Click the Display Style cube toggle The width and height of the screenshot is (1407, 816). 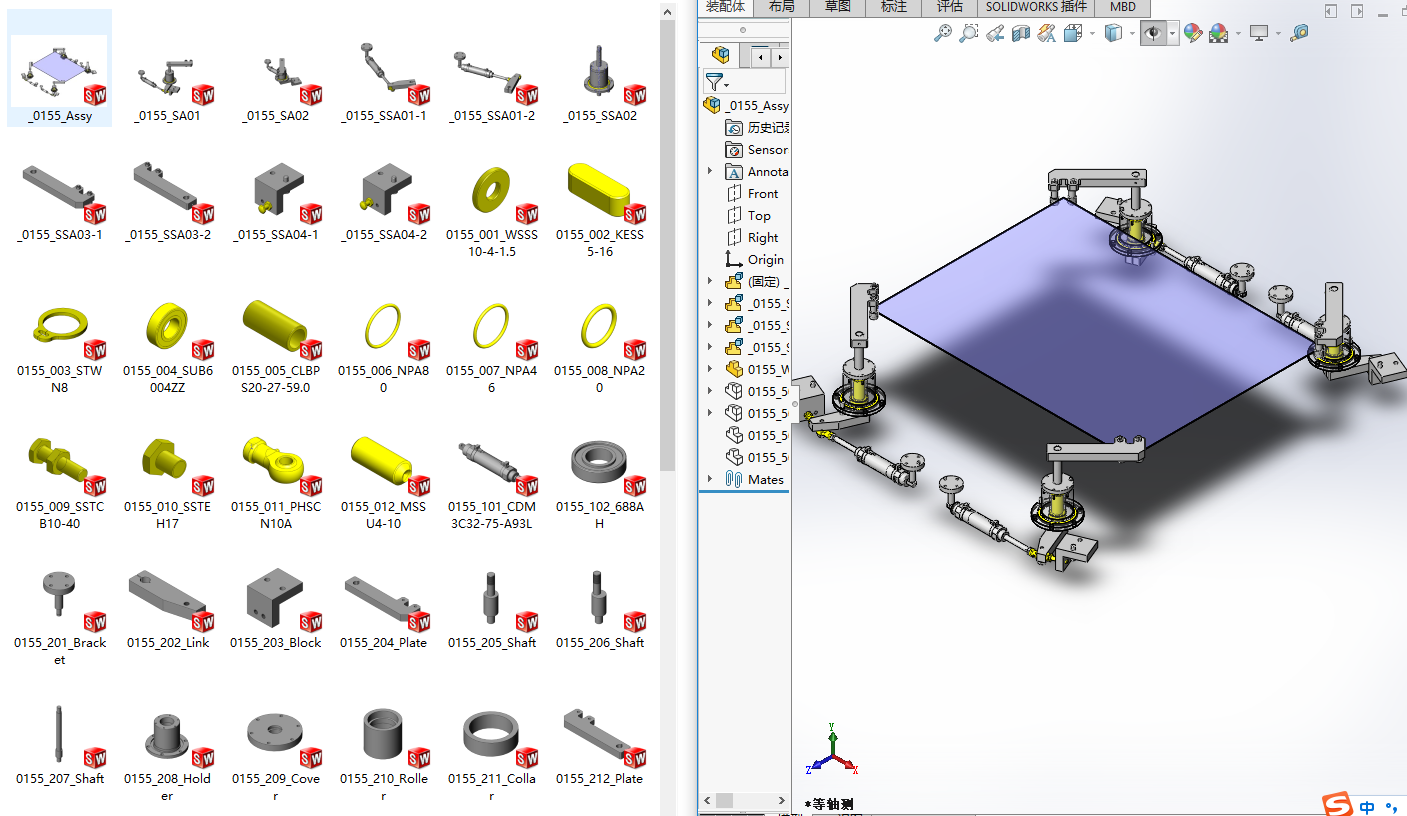pos(1113,33)
